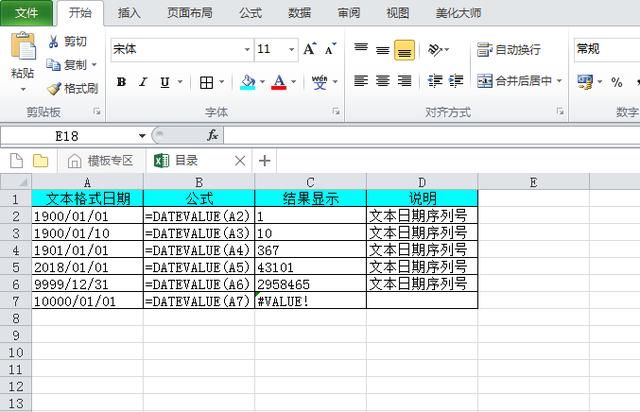
Task: Click the phonetic guide (wén) icon
Action: click(x=320, y=82)
